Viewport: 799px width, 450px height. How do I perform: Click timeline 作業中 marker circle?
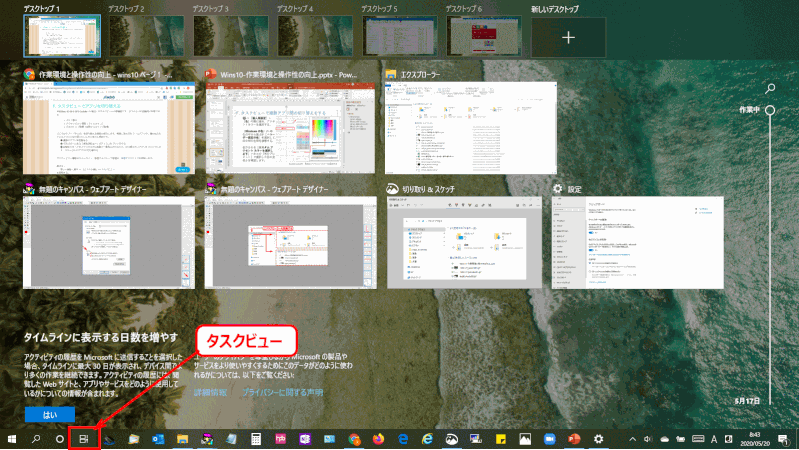tap(770, 110)
